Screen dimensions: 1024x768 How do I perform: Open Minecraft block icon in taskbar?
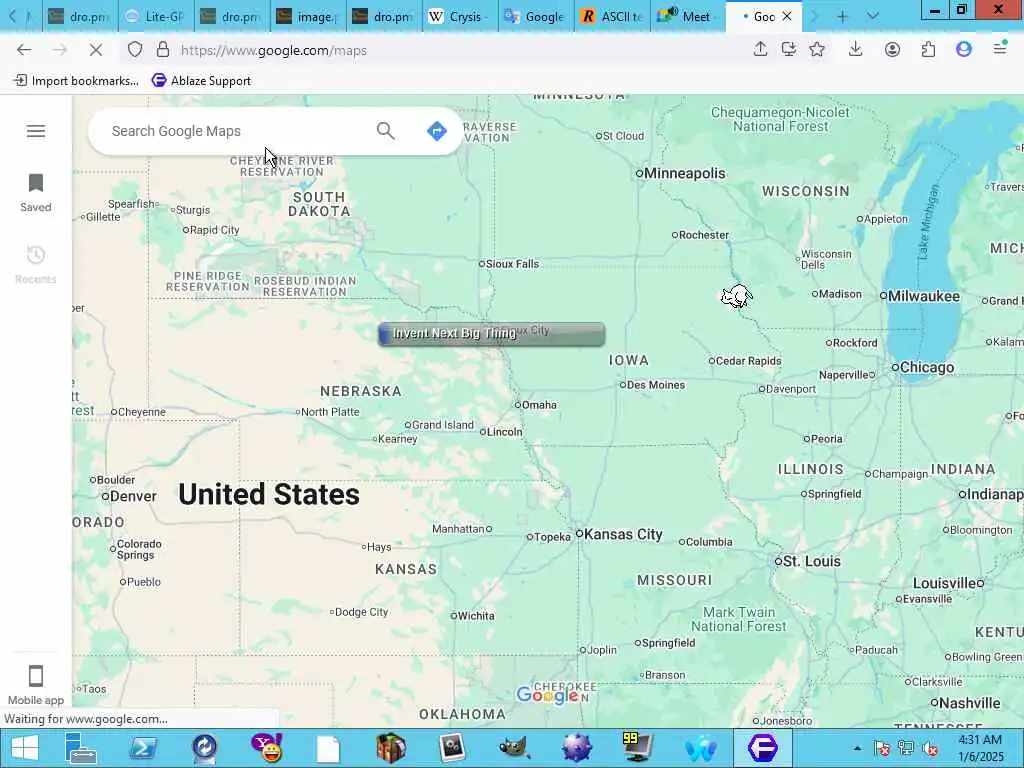pos(391,748)
